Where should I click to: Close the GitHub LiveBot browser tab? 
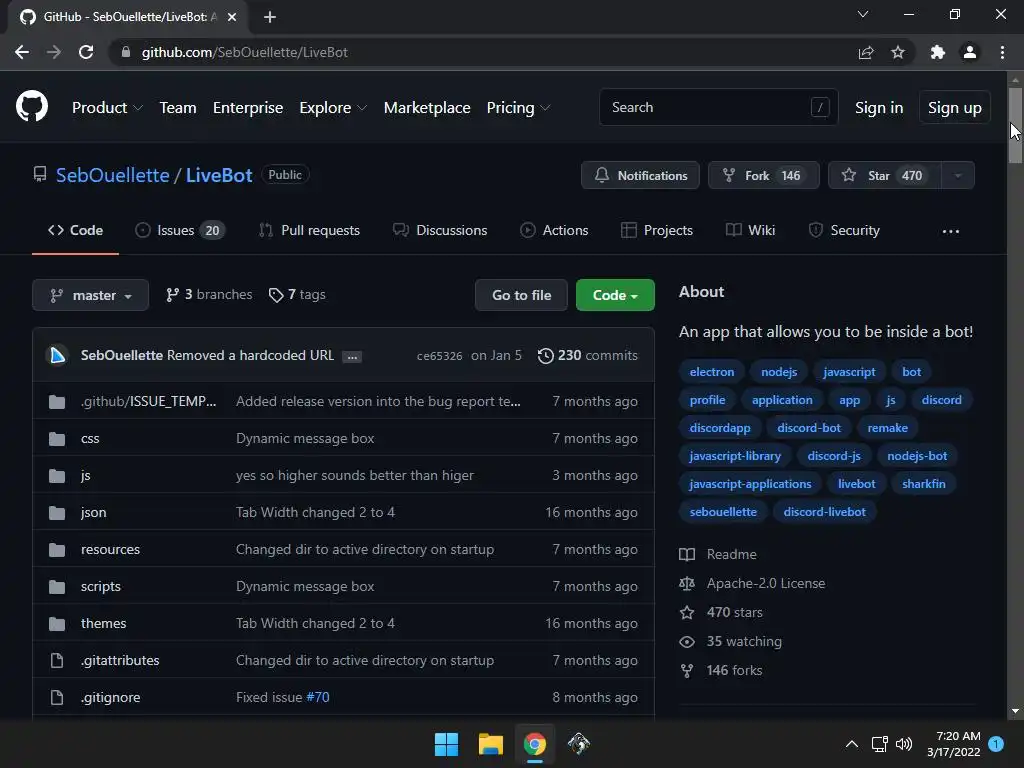(232, 17)
